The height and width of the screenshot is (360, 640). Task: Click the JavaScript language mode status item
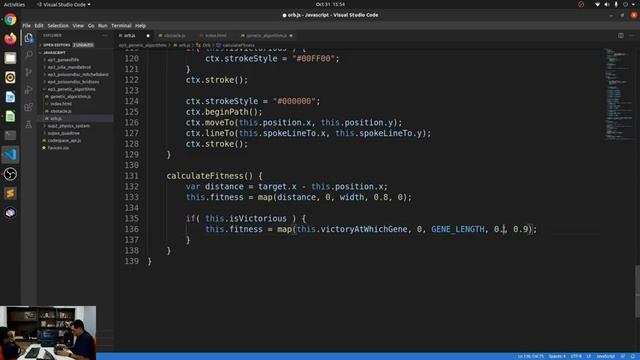tap(605, 356)
